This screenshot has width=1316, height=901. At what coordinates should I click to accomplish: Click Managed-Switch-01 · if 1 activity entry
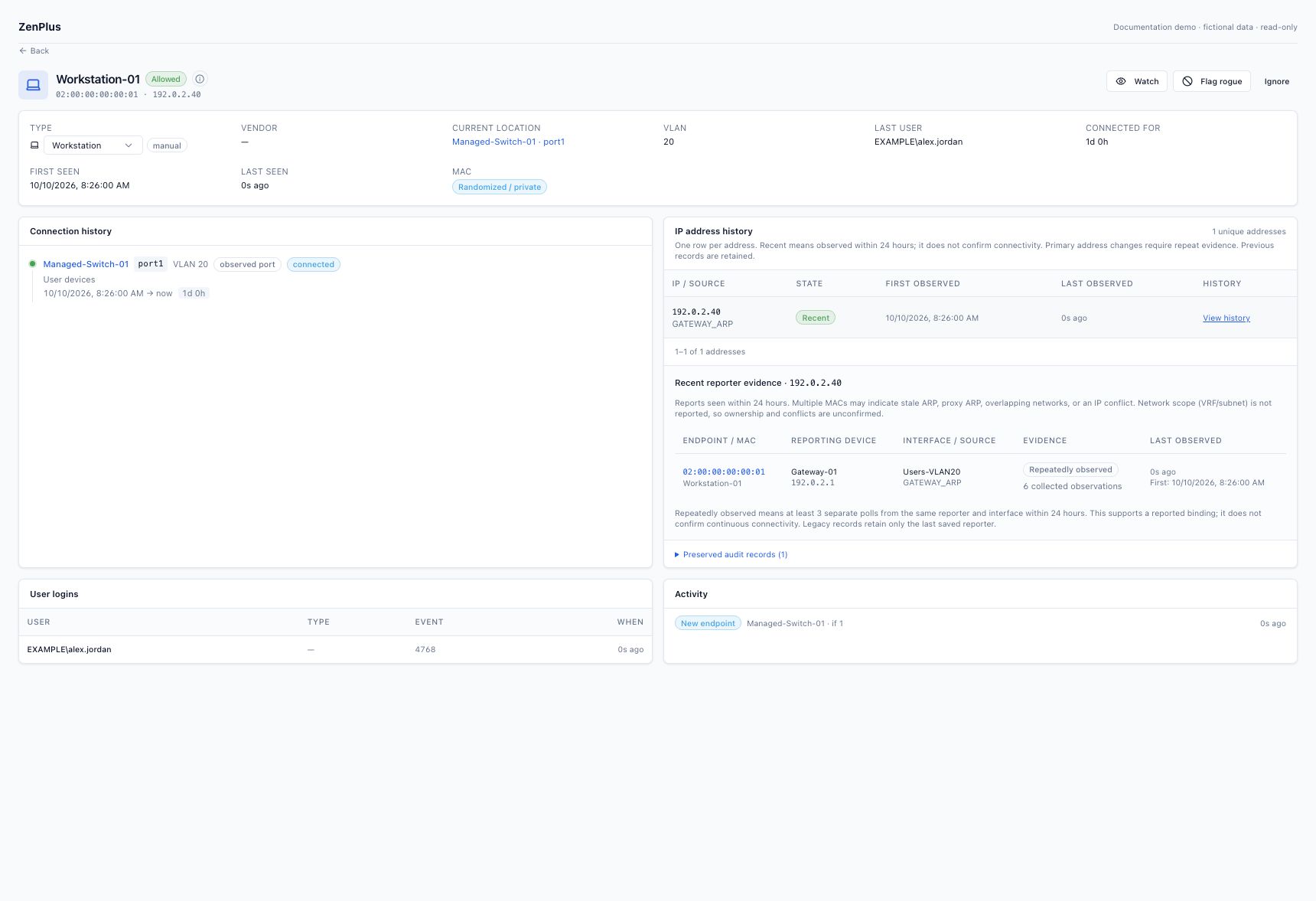pos(795,623)
